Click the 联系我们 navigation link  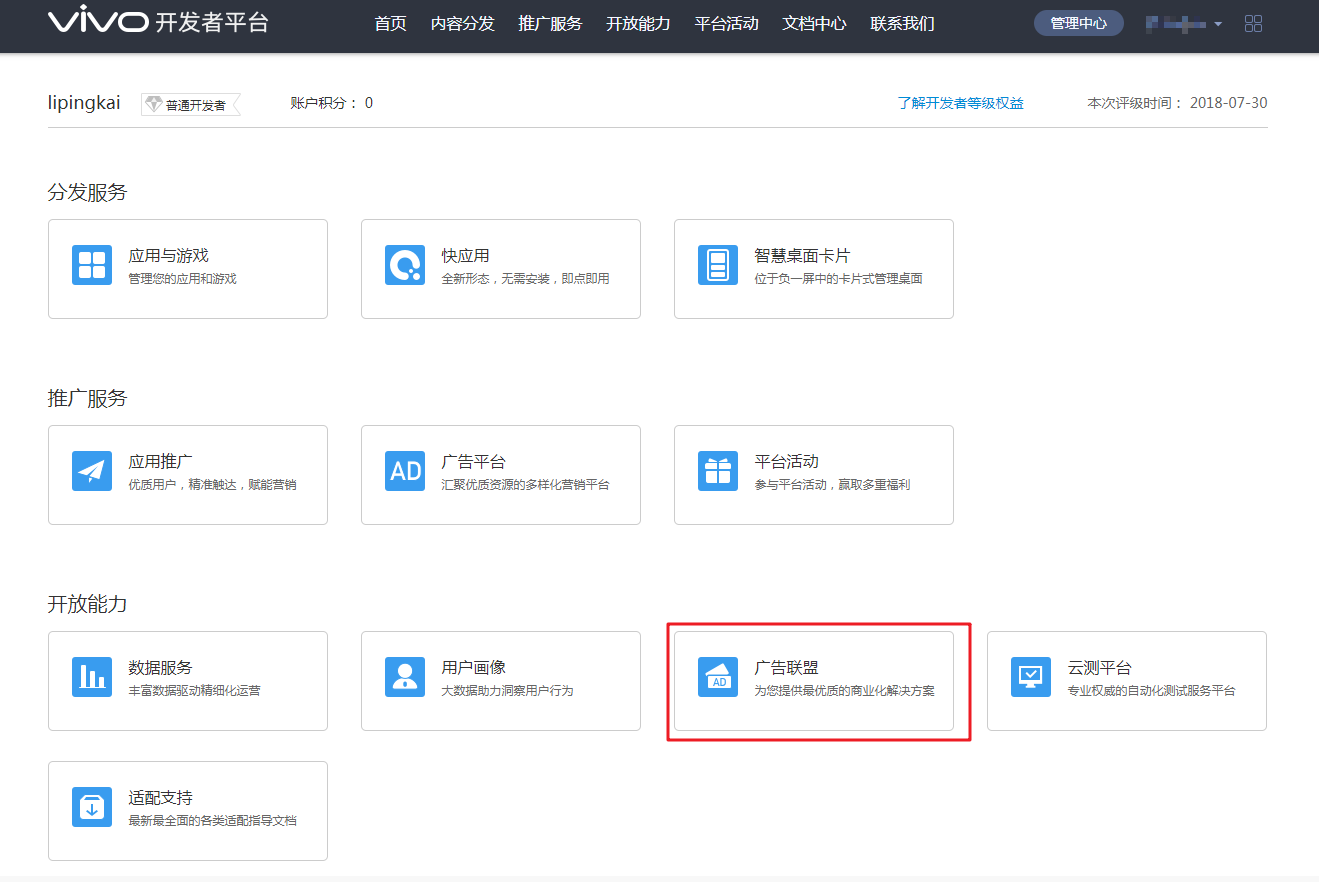pyautogui.click(x=902, y=23)
